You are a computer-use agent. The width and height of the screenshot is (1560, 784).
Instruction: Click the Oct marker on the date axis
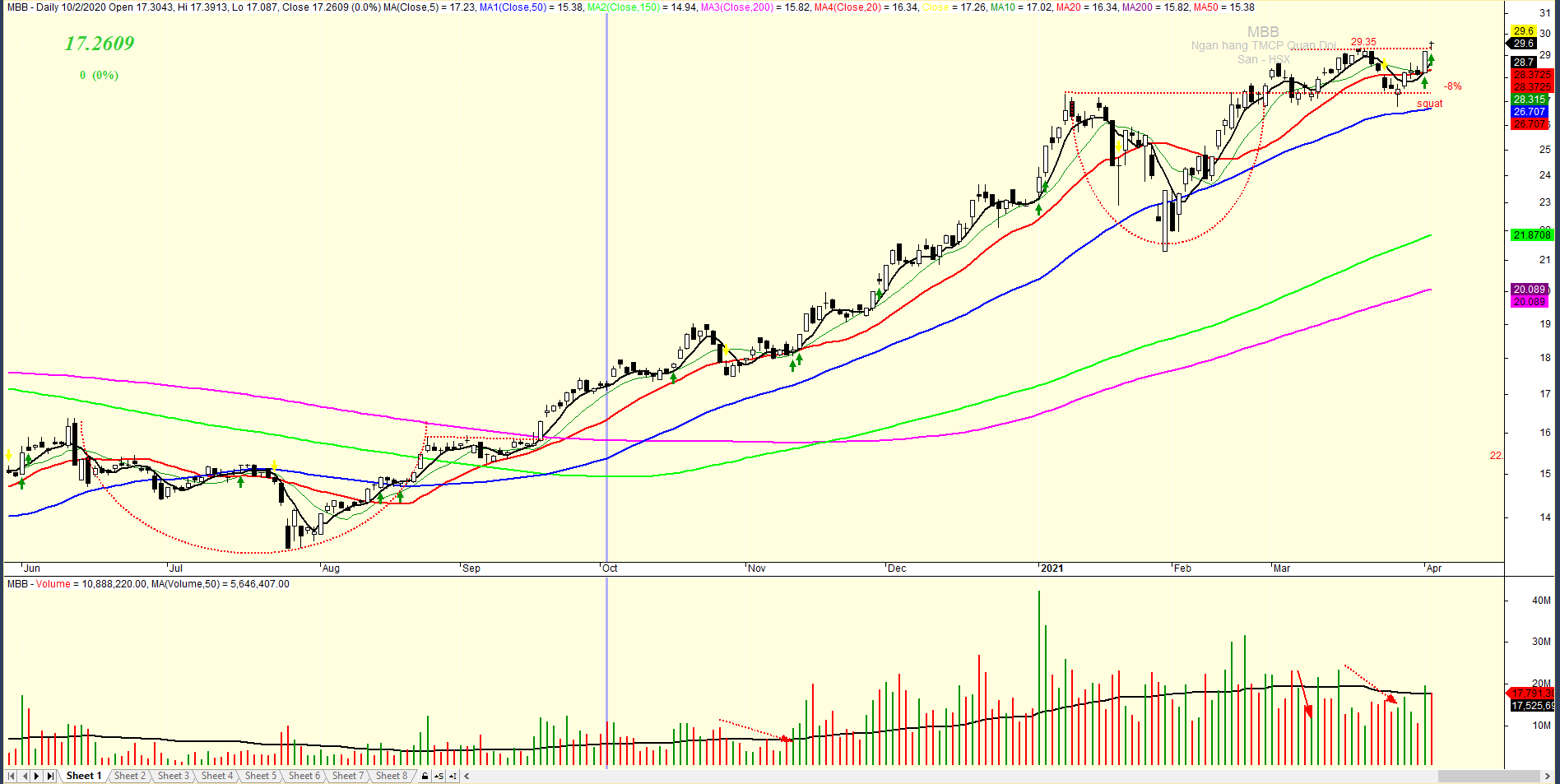click(x=610, y=568)
